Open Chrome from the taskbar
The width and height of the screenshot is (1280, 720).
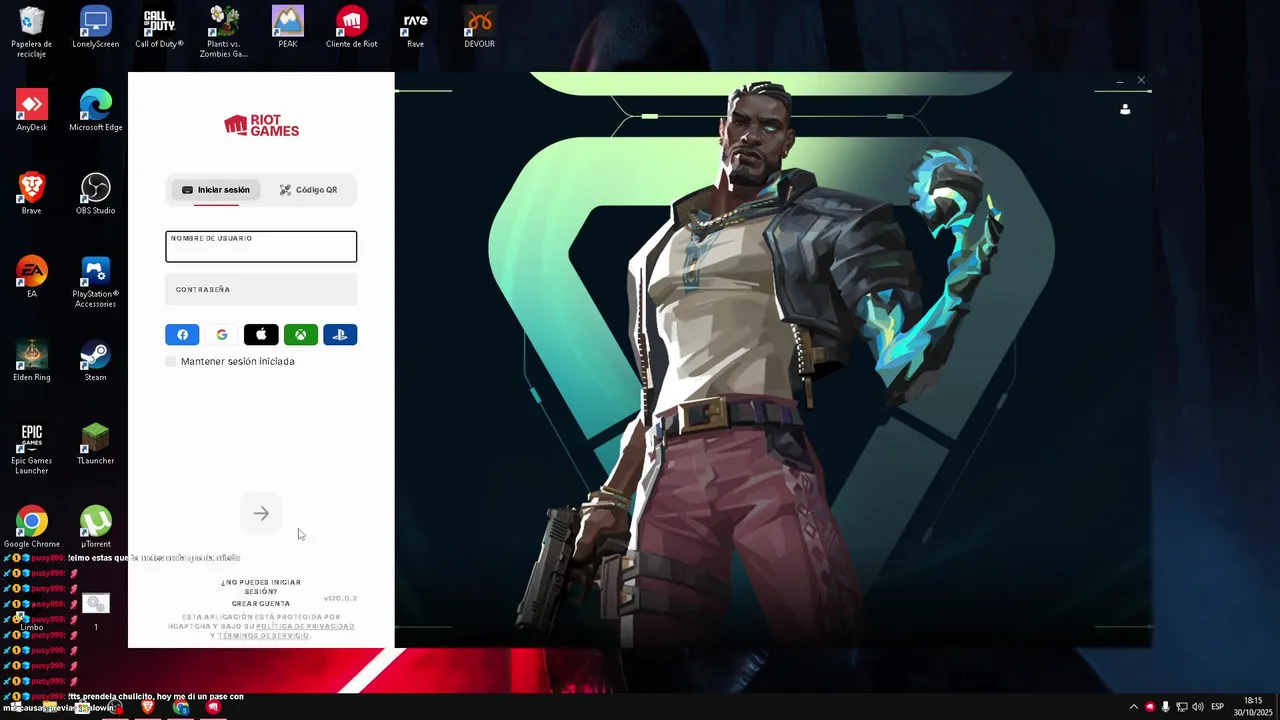tap(181, 707)
